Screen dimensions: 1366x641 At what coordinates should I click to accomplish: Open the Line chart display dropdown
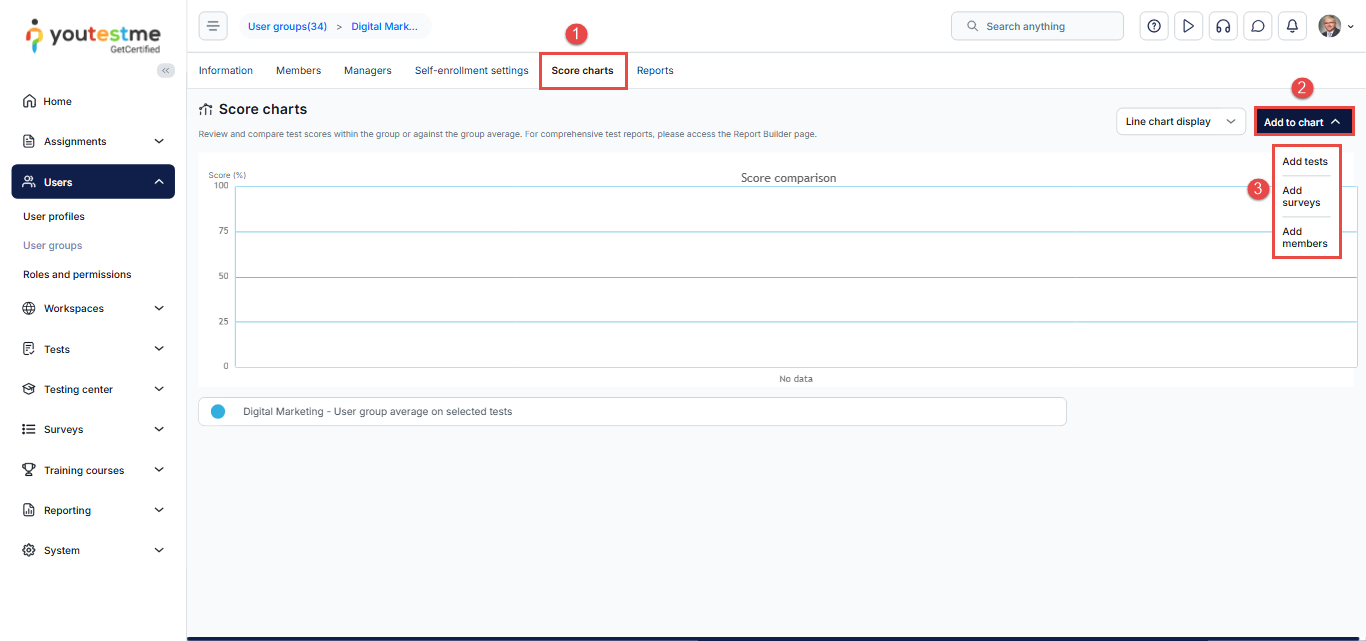point(1180,122)
